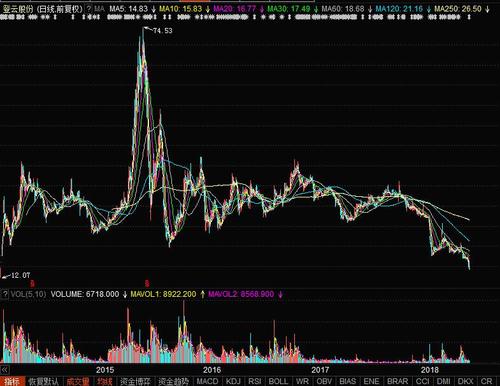
Task: Open the 资金博弈 indicator
Action: coord(135,381)
